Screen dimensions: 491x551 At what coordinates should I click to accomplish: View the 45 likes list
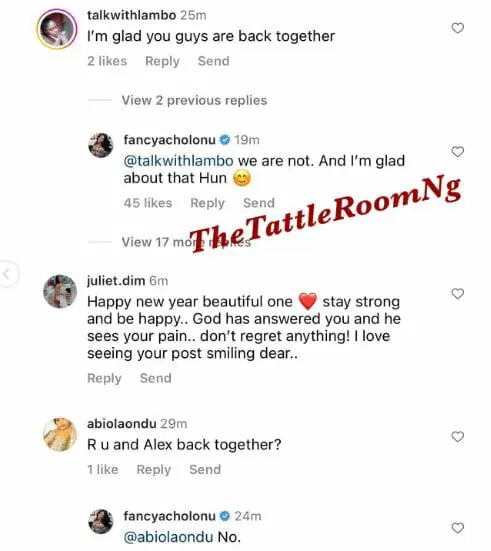(148, 203)
